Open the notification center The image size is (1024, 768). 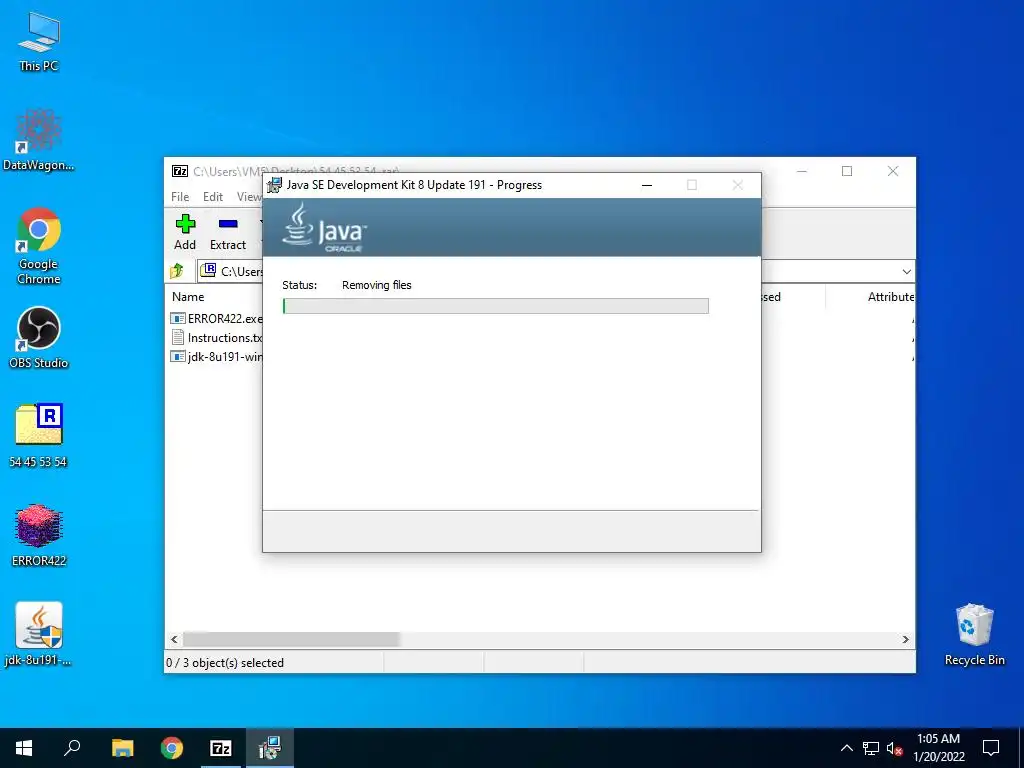(x=991, y=748)
